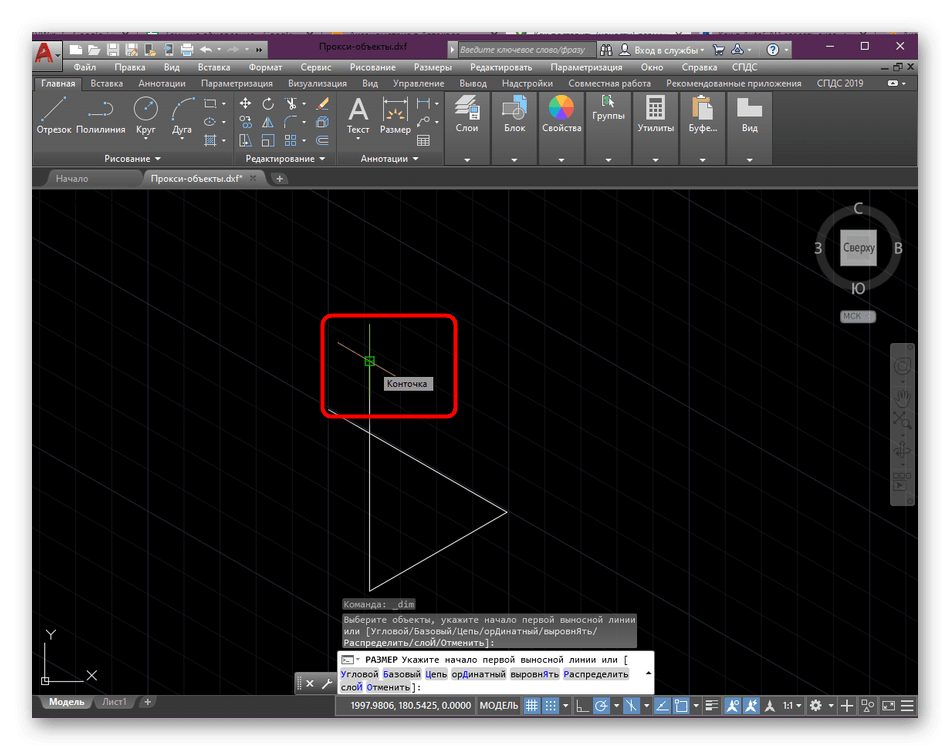Expand the quick access toolbar overflow arrows
Viewport: 950px width, 750px height.
pos(259,50)
